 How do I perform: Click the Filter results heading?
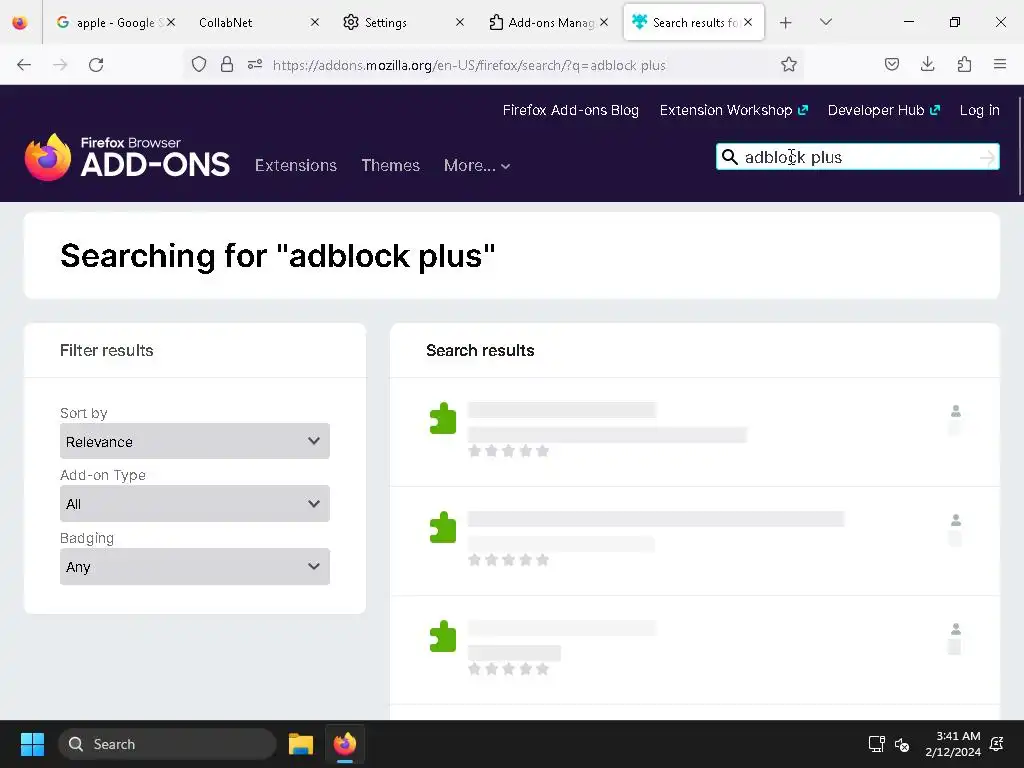point(106,351)
